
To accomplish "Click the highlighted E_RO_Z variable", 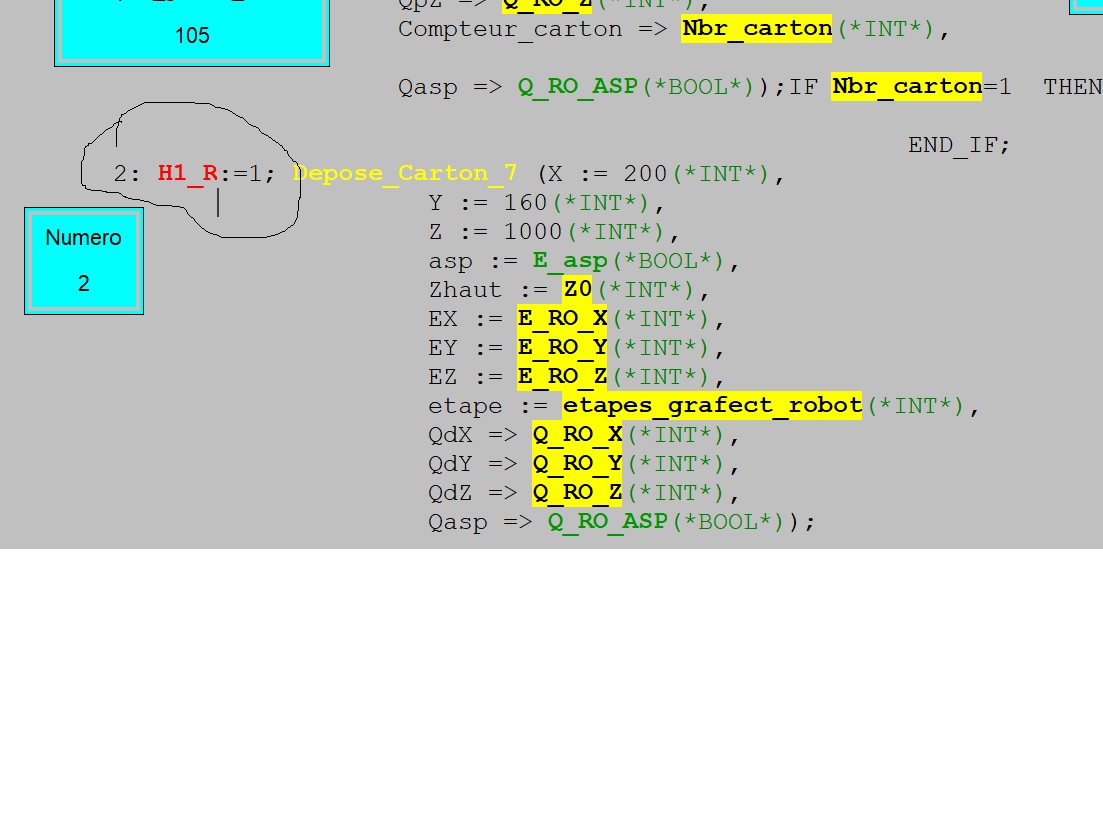I will click(562, 377).
